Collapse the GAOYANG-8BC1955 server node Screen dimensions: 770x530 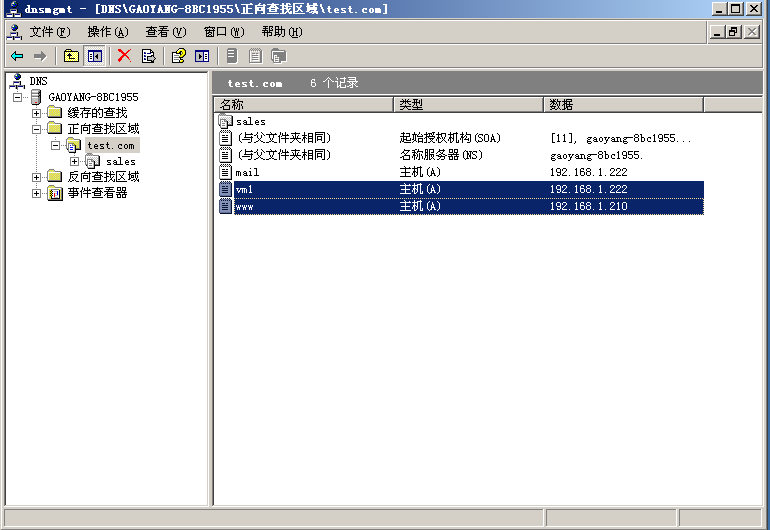coord(18,97)
